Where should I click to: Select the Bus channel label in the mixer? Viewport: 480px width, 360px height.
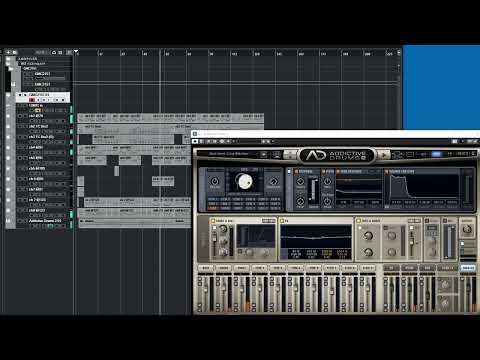(x=427, y=268)
